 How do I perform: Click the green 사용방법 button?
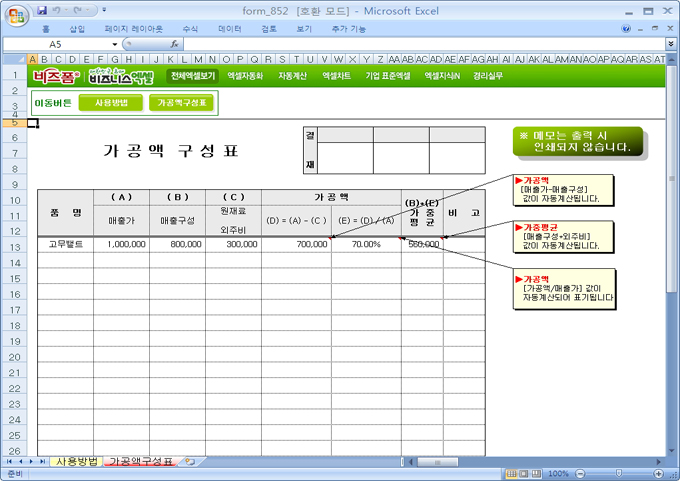click(x=111, y=102)
